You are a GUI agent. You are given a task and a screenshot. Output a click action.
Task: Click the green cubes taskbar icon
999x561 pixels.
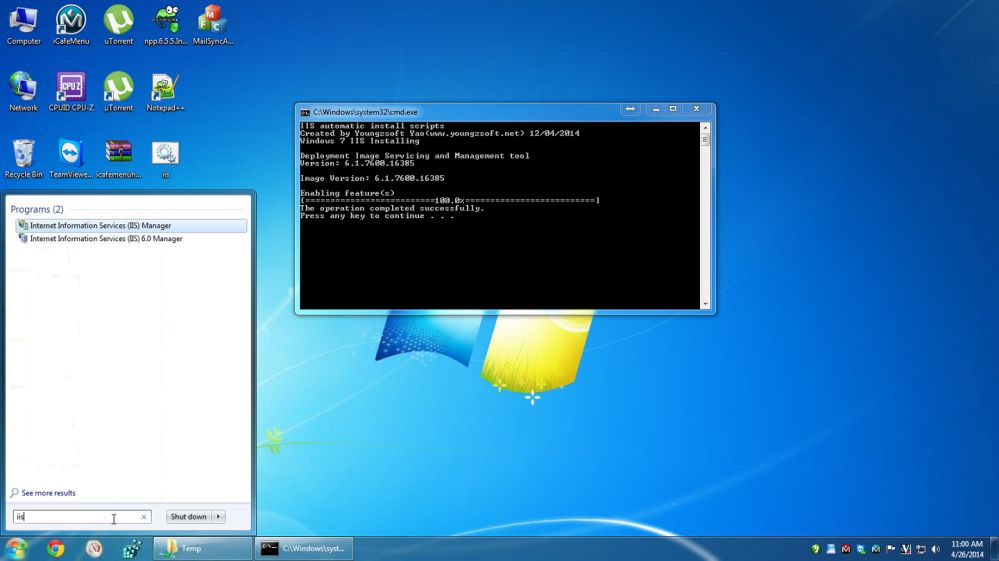pyautogui.click(x=132, y=548)
